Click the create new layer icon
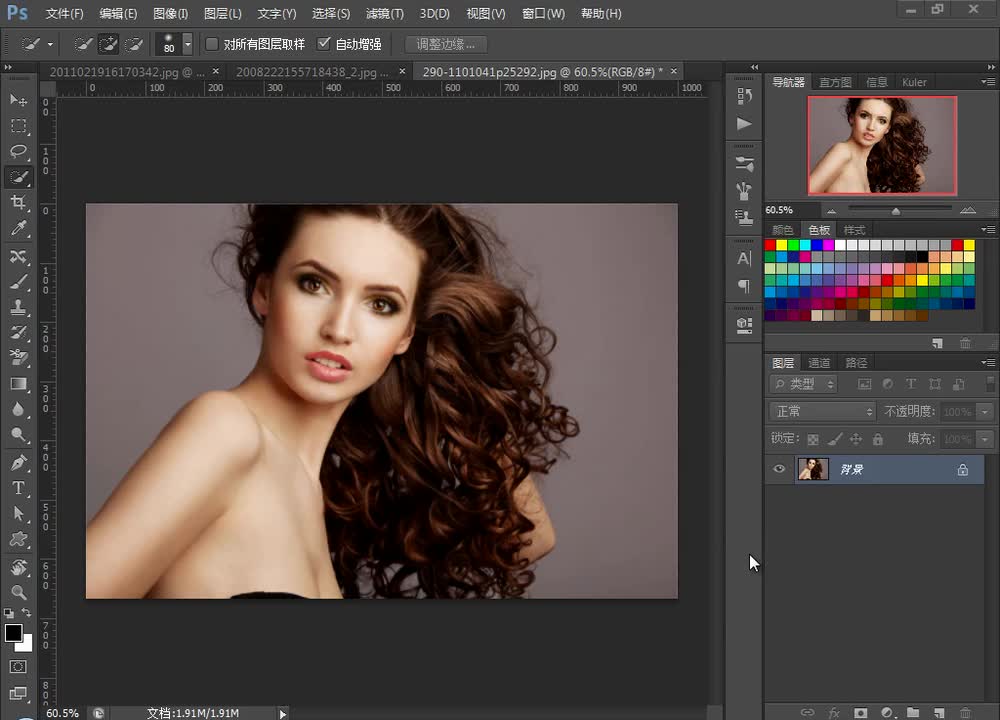Screen dimensions: 1000x720 (938, 712)
